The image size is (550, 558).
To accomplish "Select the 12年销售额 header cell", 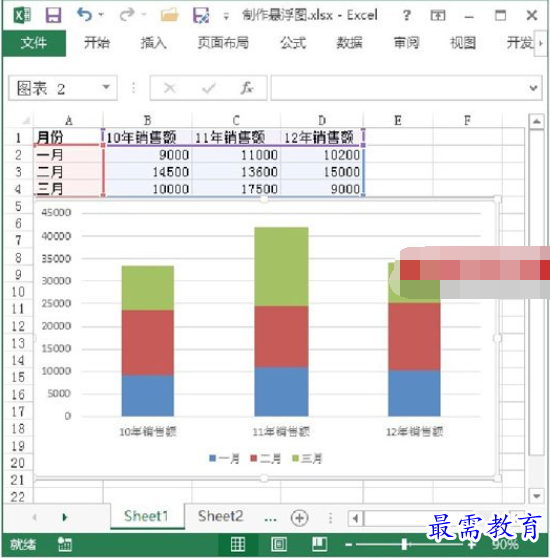I will point(322,137).
